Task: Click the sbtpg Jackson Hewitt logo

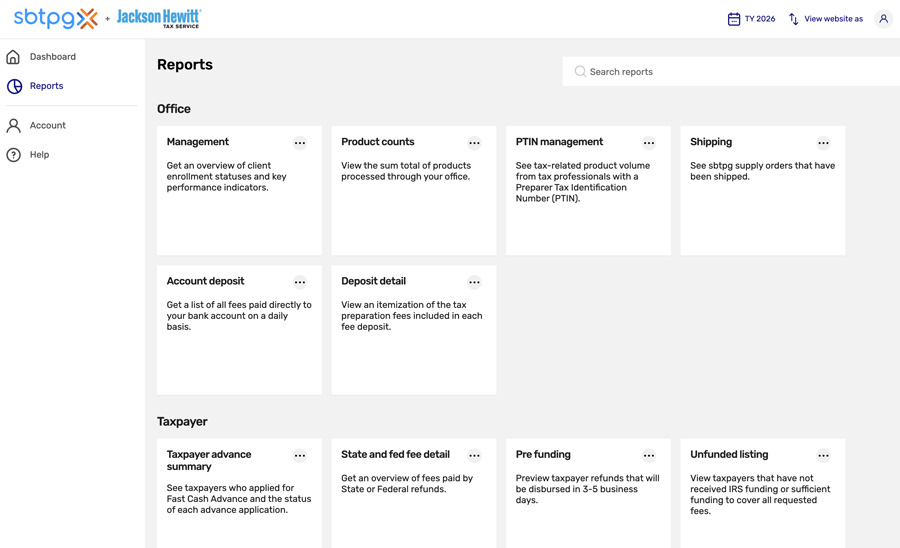Action: coord(107,18)
